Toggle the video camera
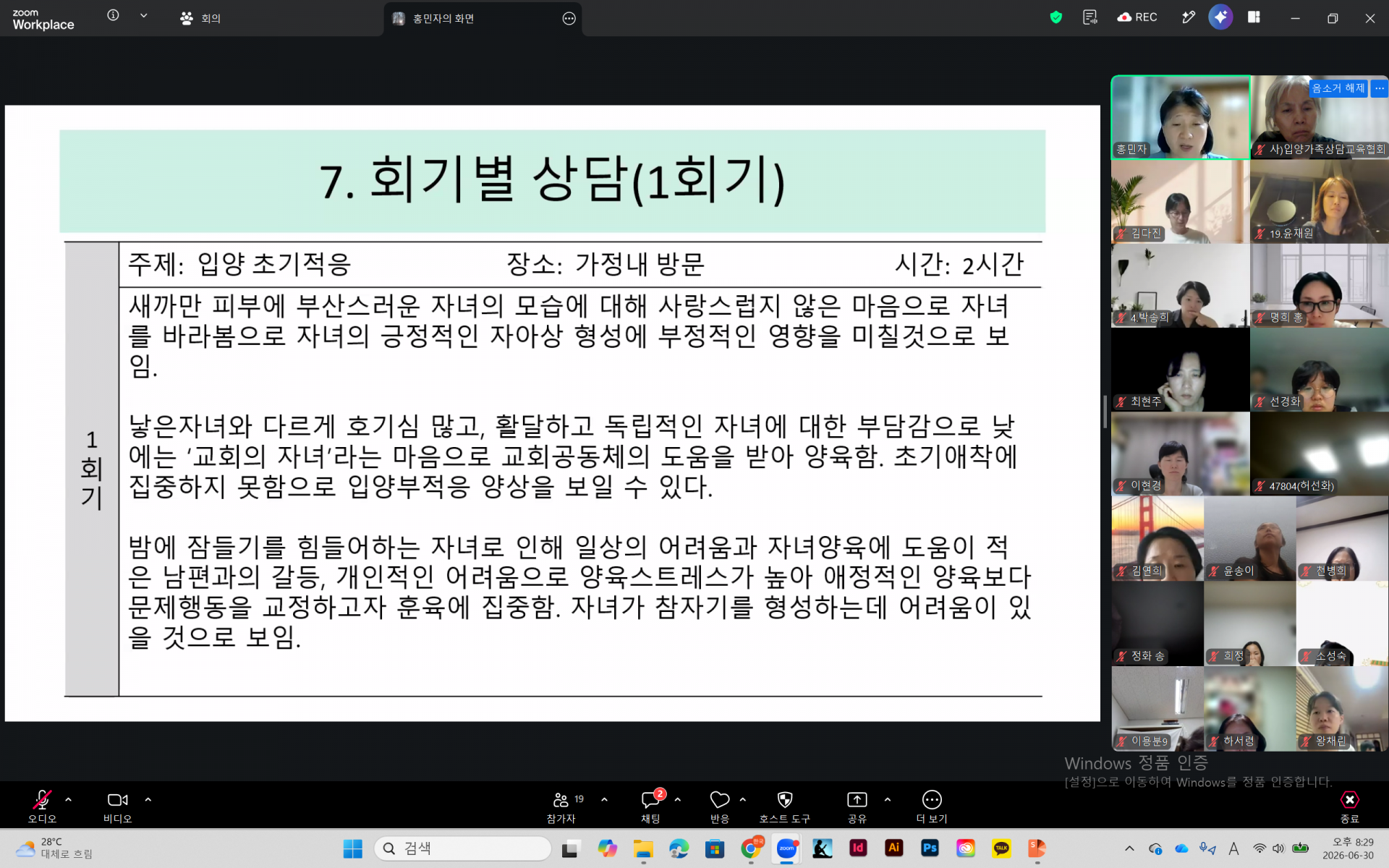1389x868 pixels. [117, 807]
